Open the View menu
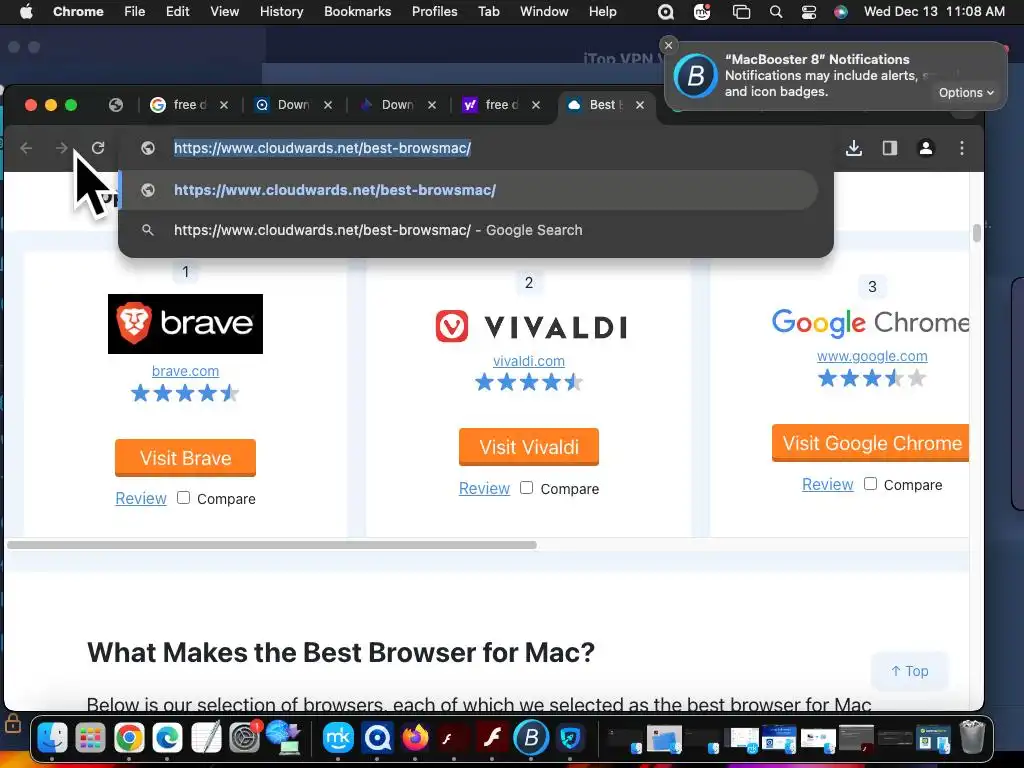1024x768 pixels. point(224,12)
